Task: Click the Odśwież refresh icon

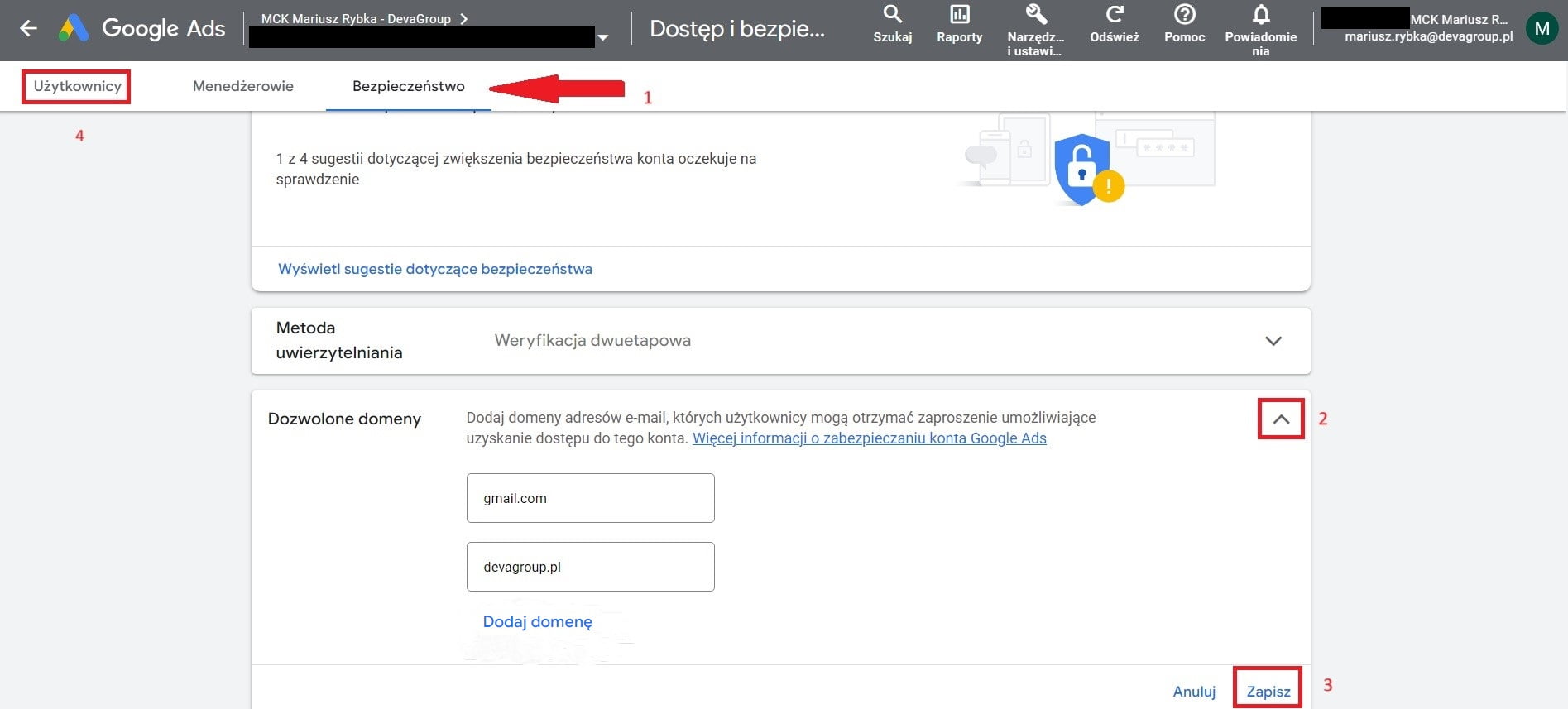Action: (1115, 15)
